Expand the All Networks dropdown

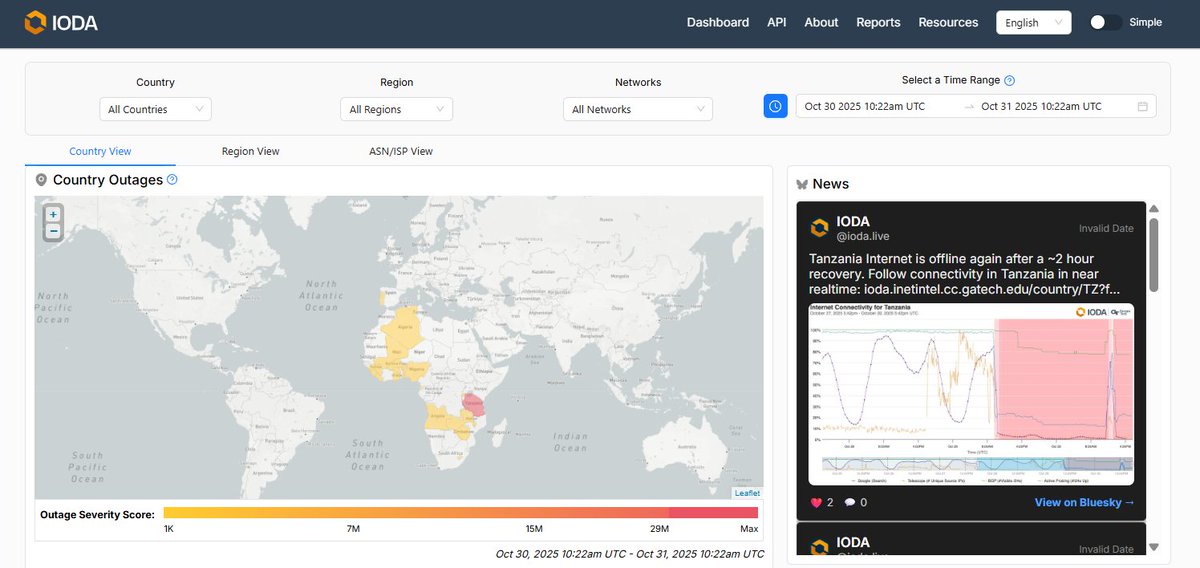tap(638, 109)
